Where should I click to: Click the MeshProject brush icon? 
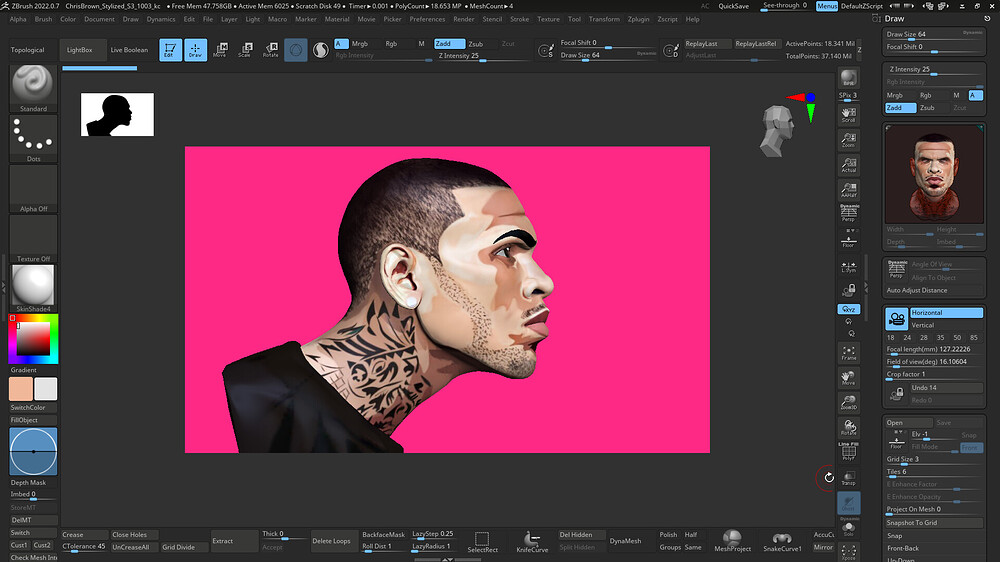732,541
